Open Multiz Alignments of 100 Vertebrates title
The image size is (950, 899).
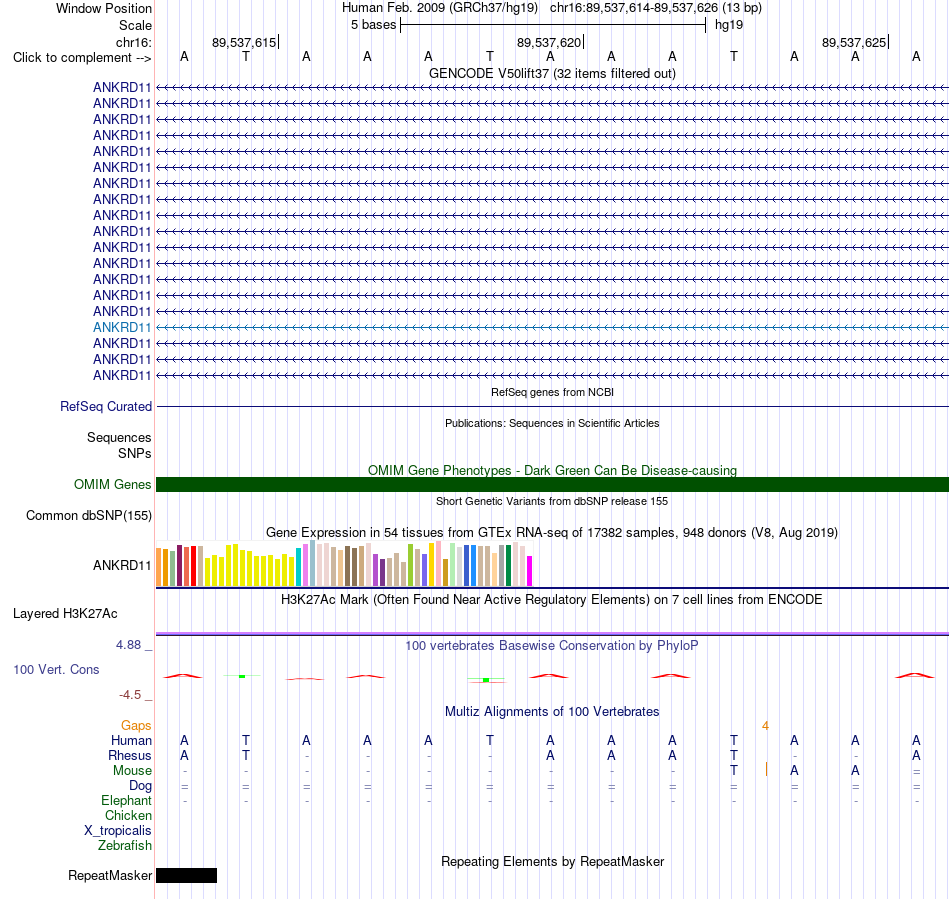click(x=552, y=712)
